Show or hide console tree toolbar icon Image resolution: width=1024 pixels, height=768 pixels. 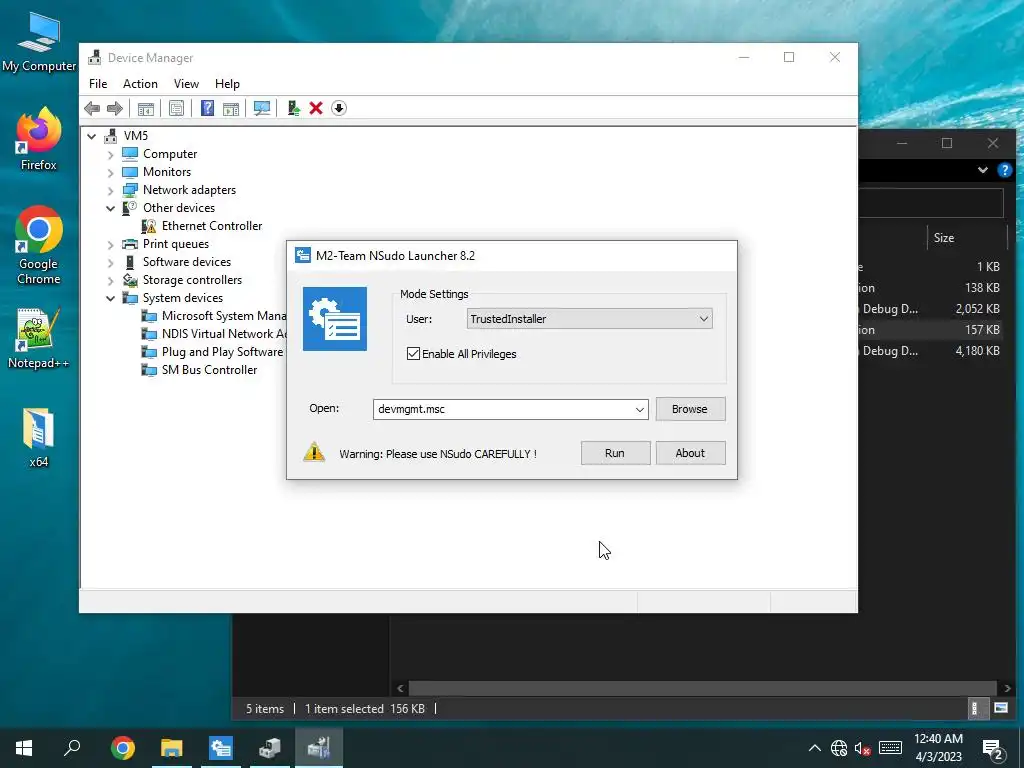[146, 108]
